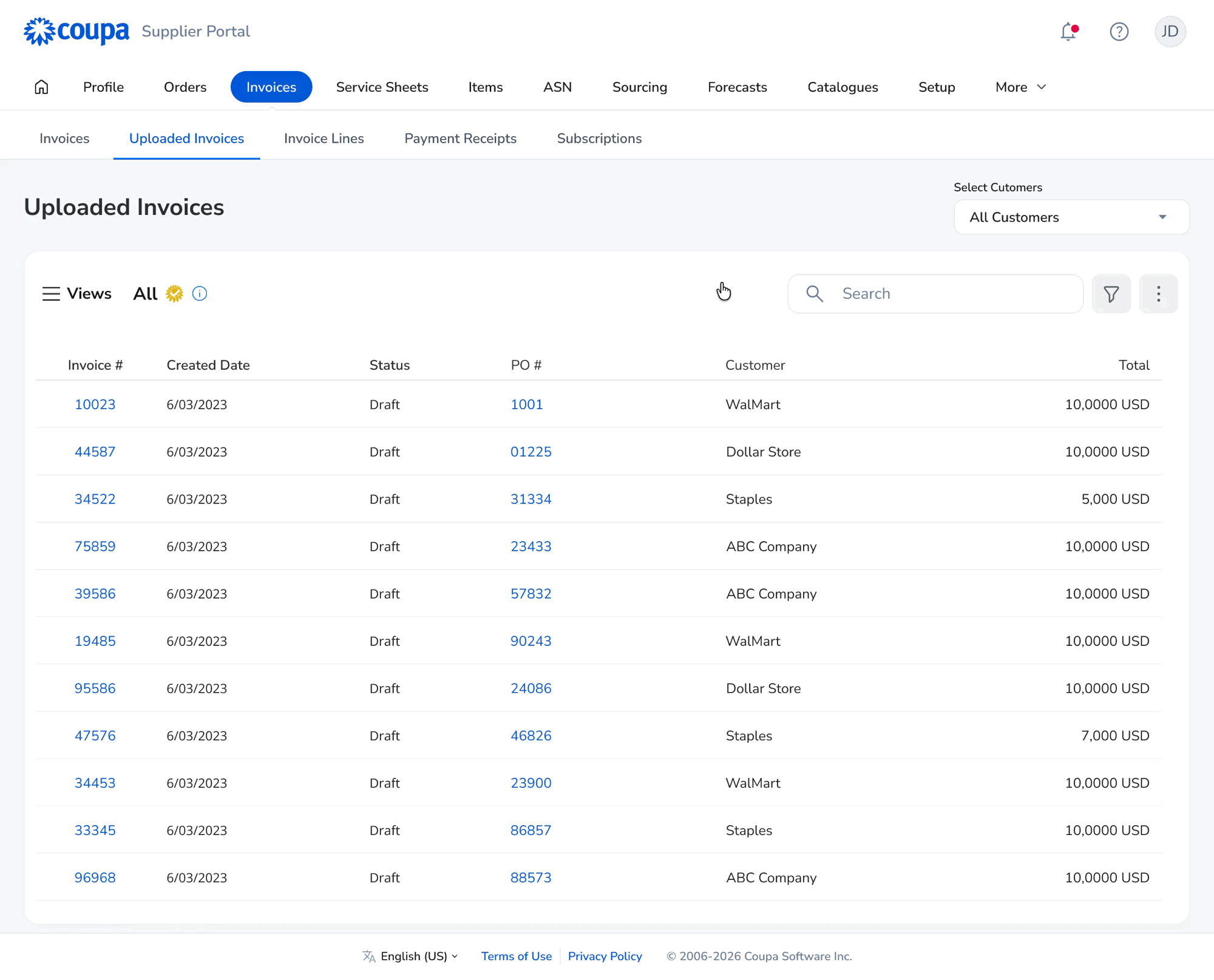Open invoice 33345

coord(95,831)
